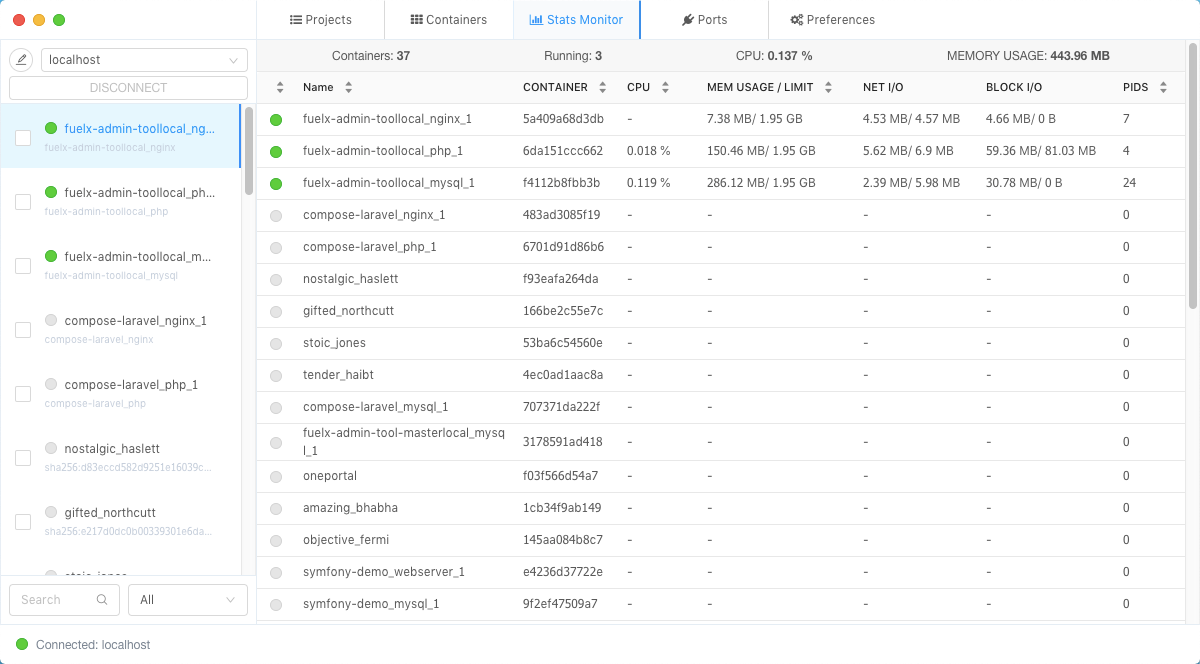This screenshot has width=1200, height=664.
Task: Sort by MEM USAGE / LIMIT arrows
Action: coord(828,88)
